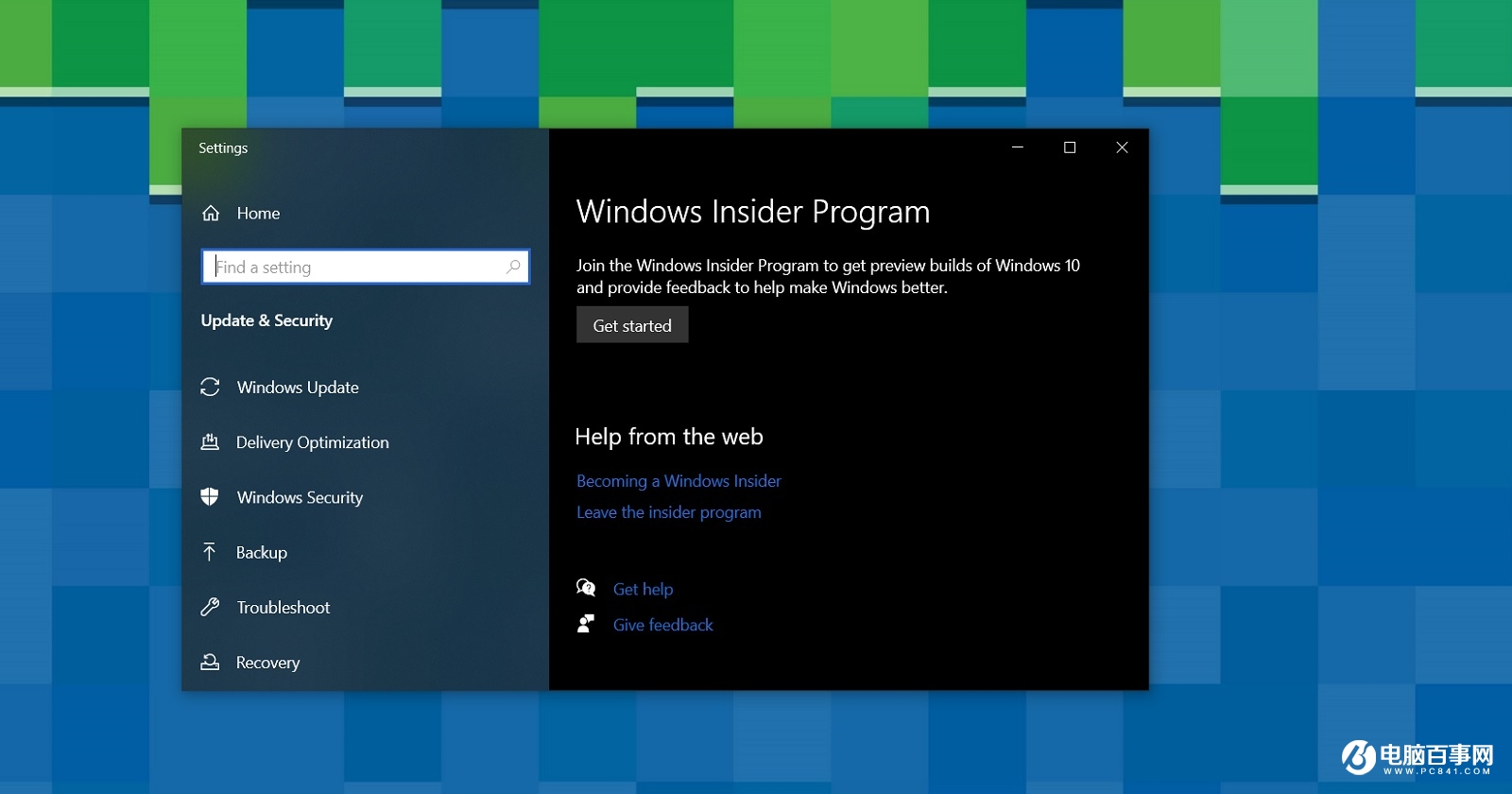This screenshot has width=1512, height=794.
Task: Focus the Find a setting search field
Action: tap(359, 267)
